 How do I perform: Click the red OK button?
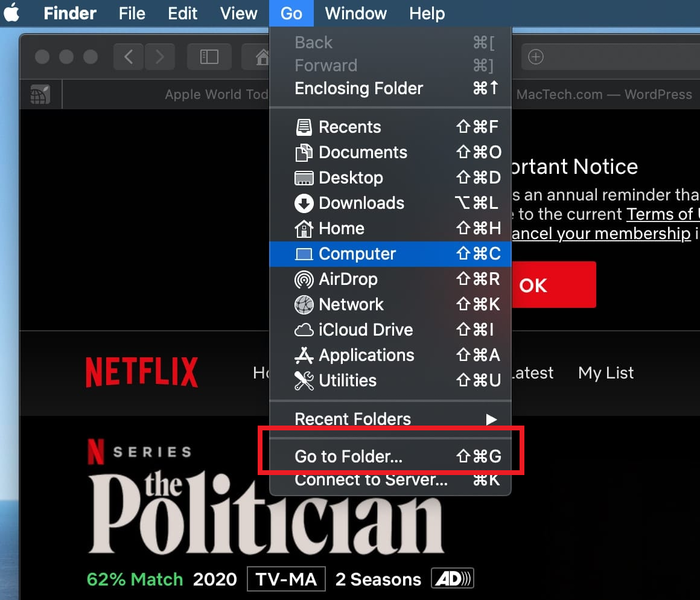pyautogui.click(x=554, y=285)
